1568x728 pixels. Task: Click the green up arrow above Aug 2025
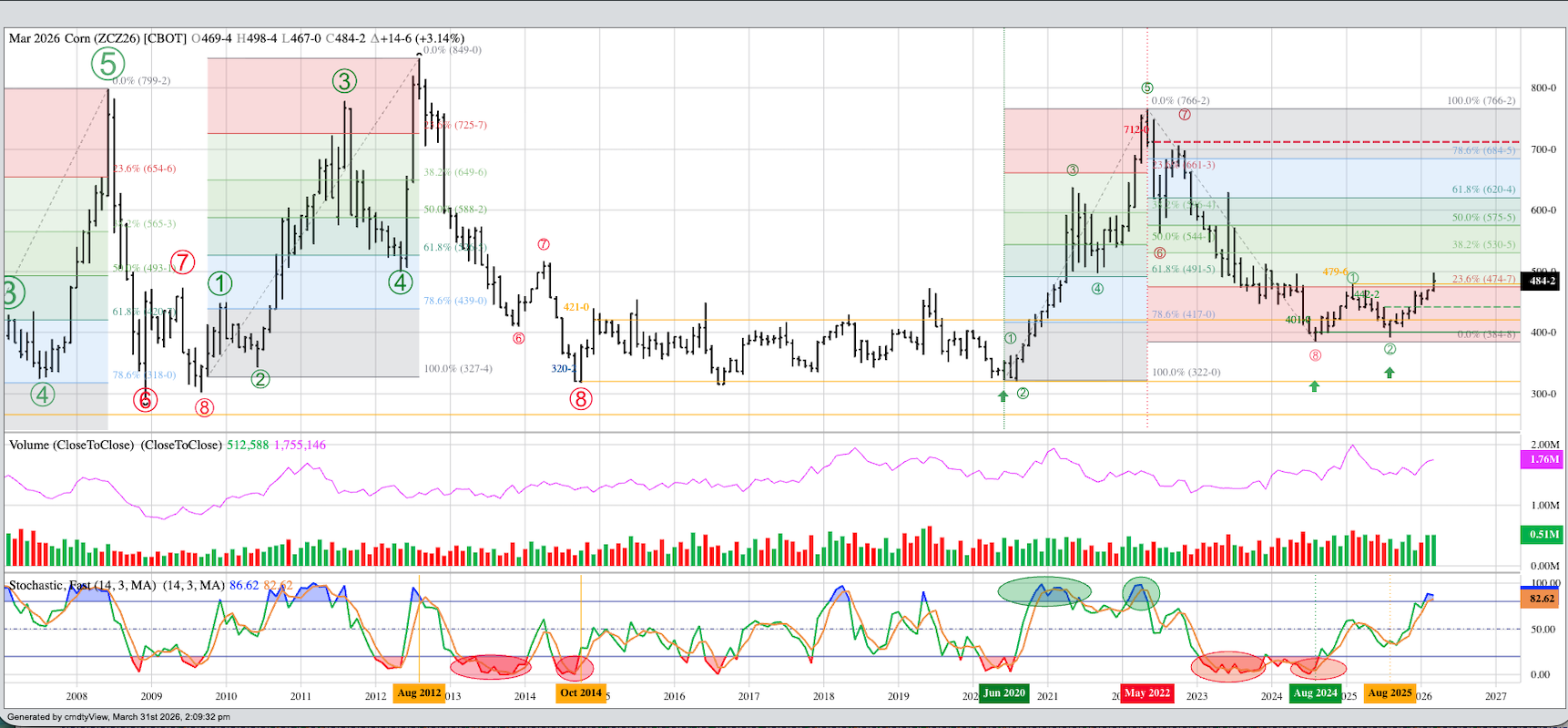tap(1390, 373)
